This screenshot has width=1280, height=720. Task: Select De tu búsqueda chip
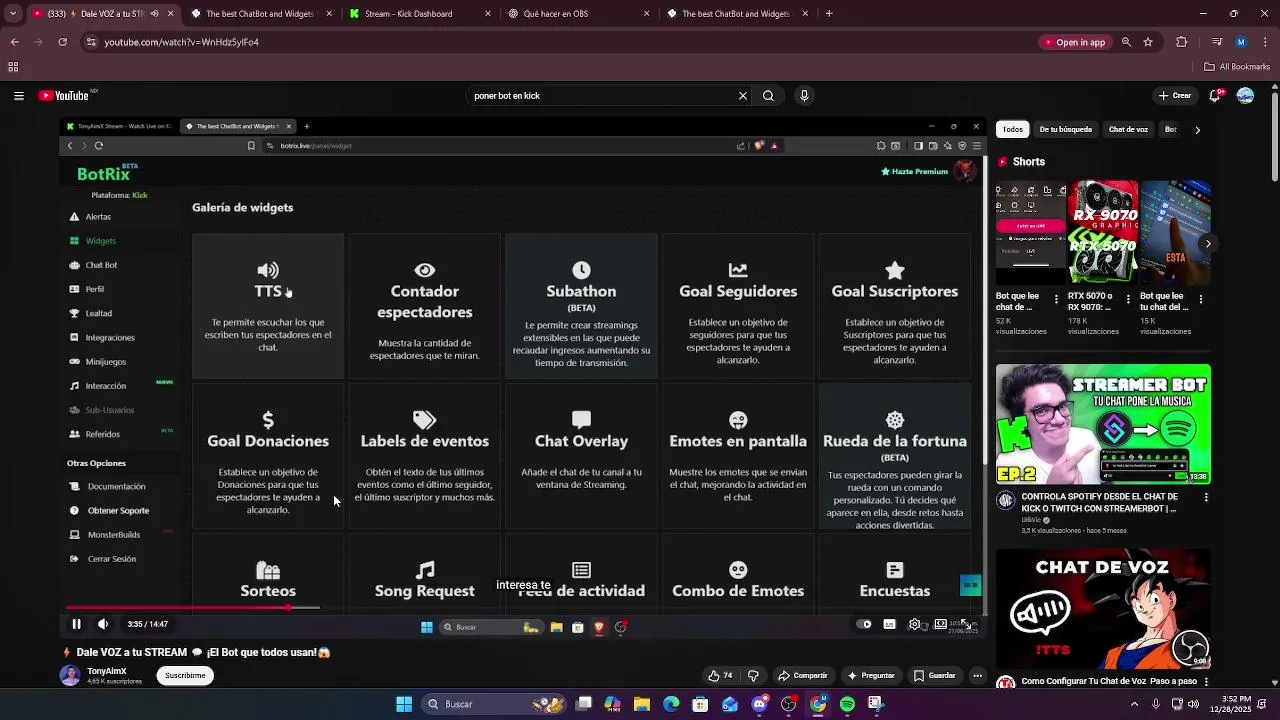point(1065,129)
